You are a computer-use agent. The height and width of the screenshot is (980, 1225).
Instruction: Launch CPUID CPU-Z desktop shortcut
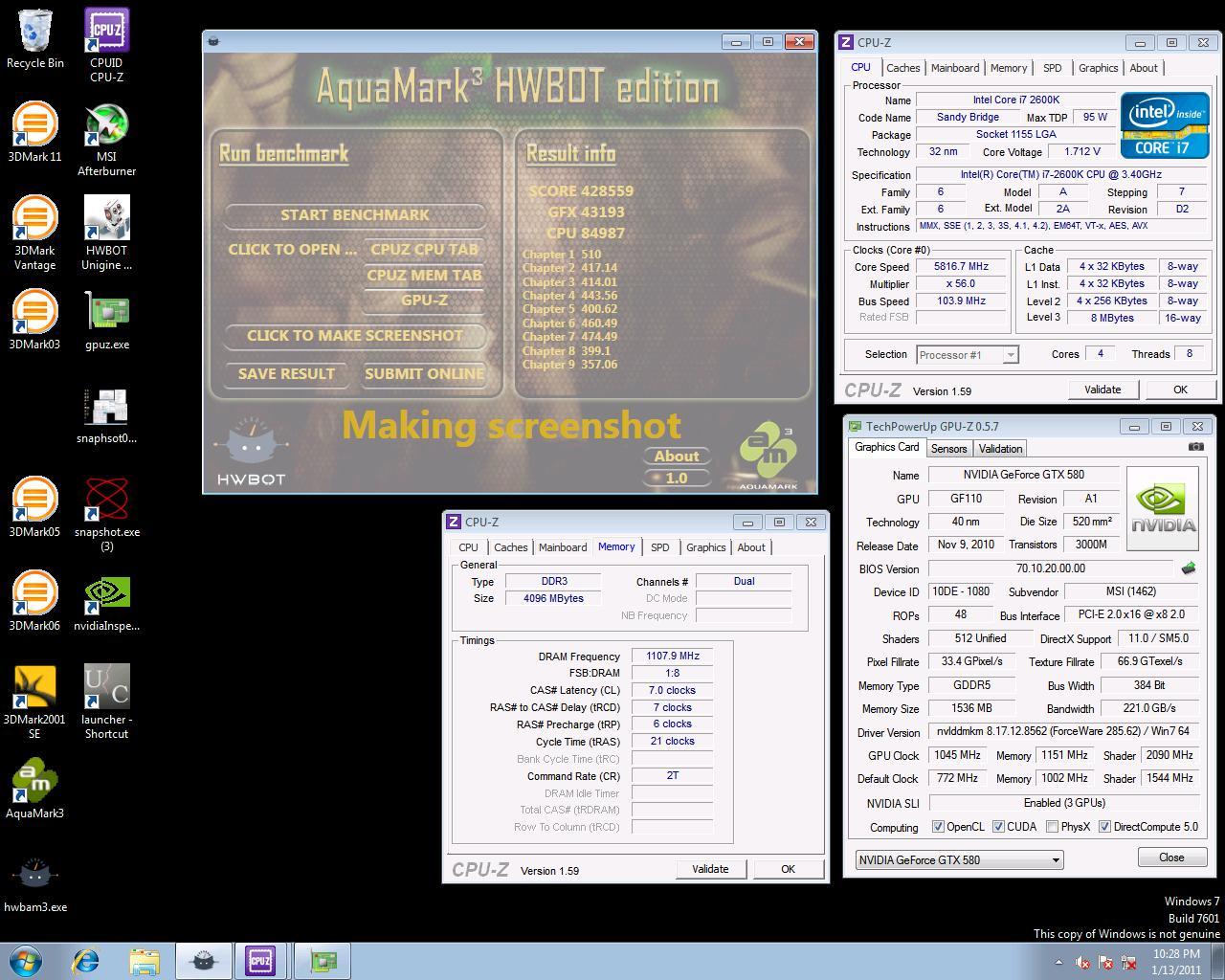[x=106, y=45]
